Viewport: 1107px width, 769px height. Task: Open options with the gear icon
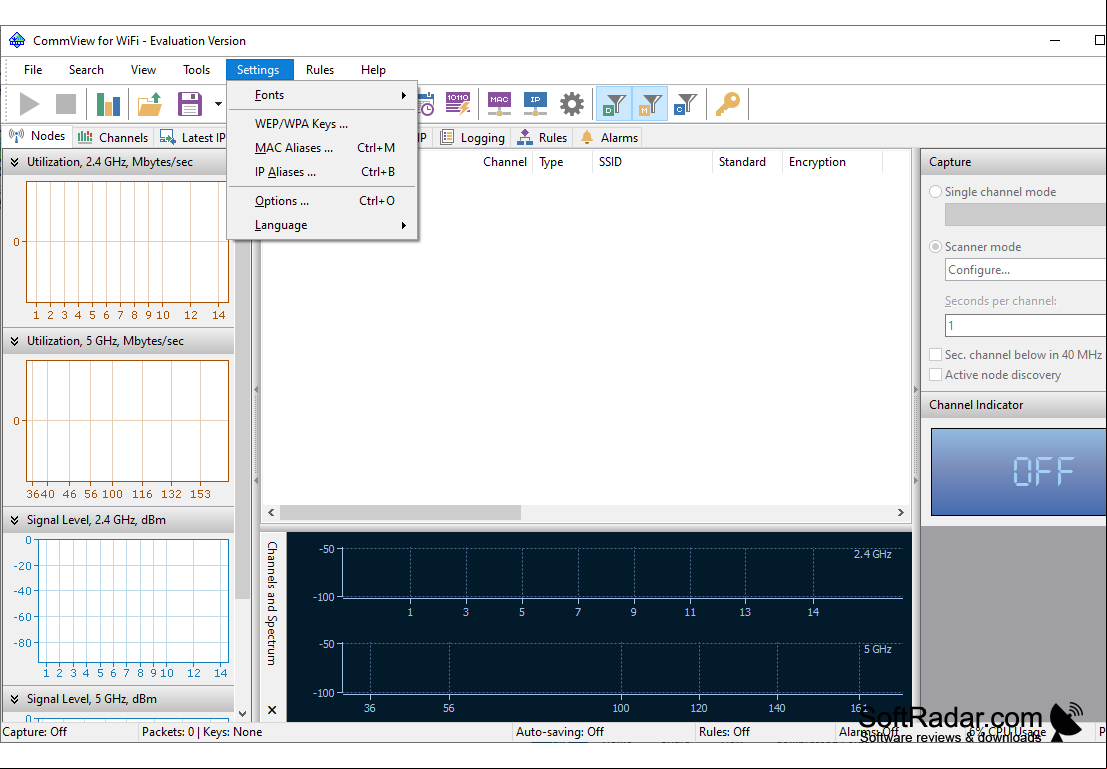572,105
